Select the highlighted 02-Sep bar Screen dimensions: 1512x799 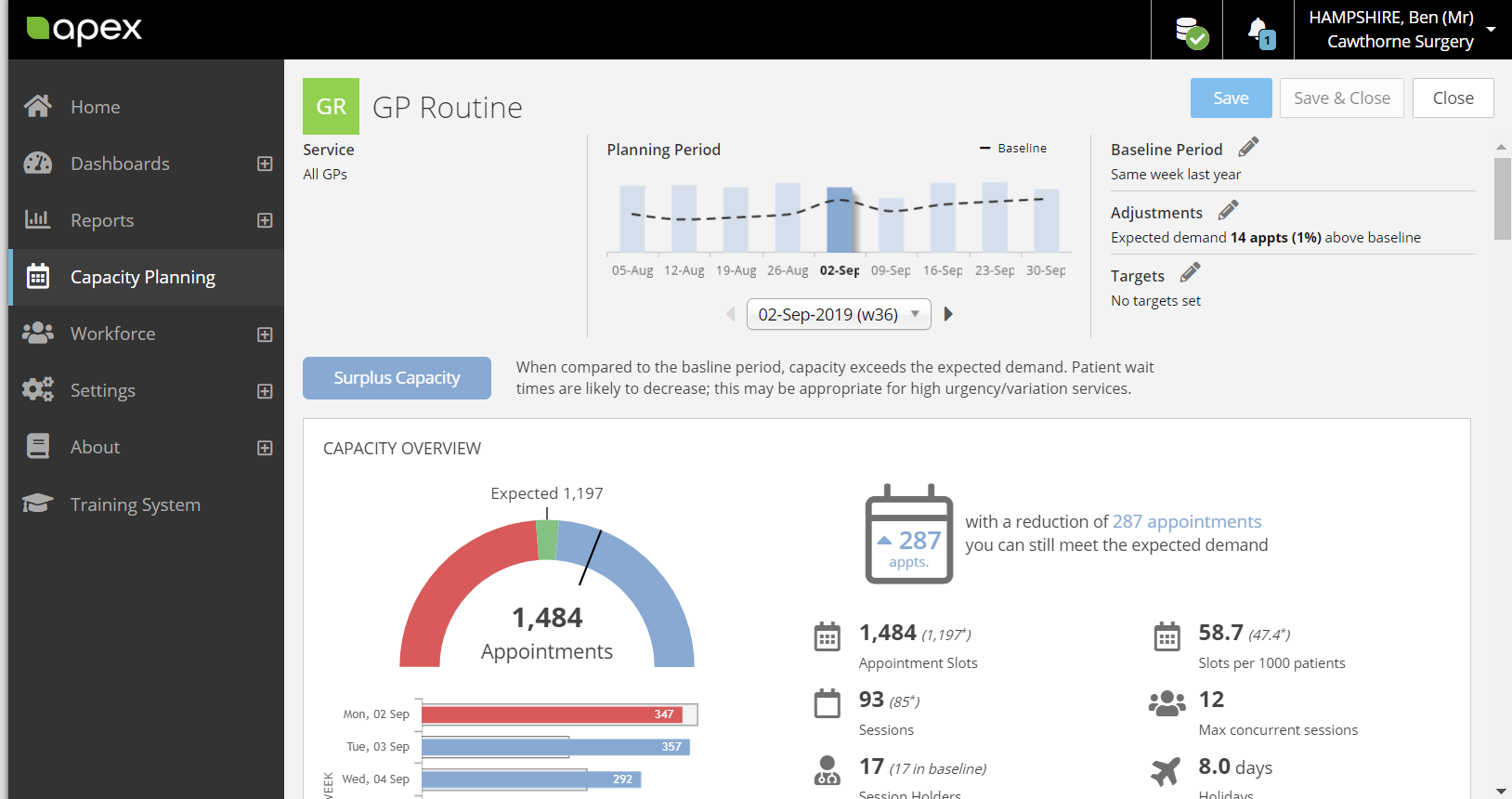point(840,220)
